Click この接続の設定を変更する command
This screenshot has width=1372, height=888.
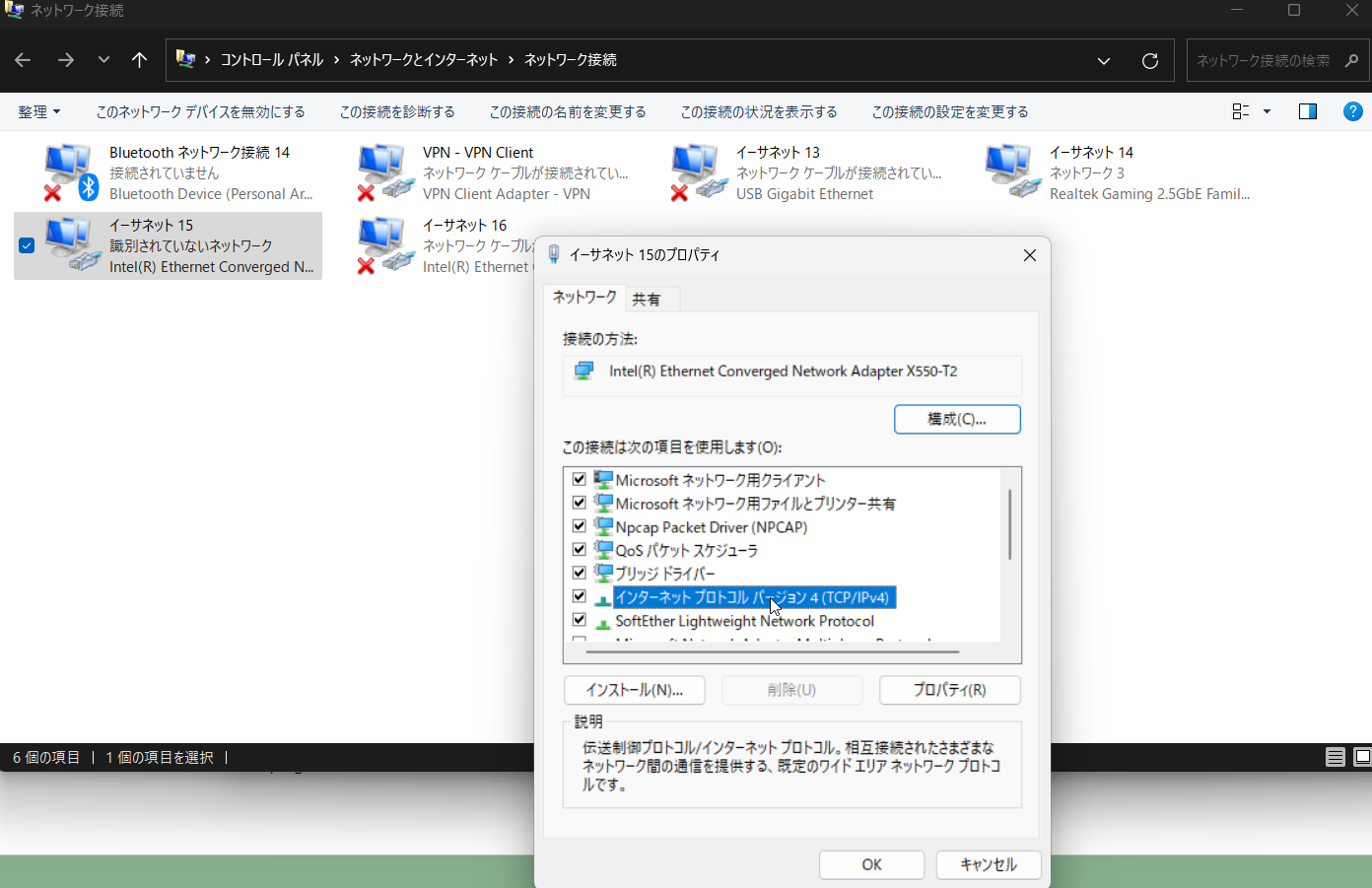pyautogui.click(x=950, y=111)
